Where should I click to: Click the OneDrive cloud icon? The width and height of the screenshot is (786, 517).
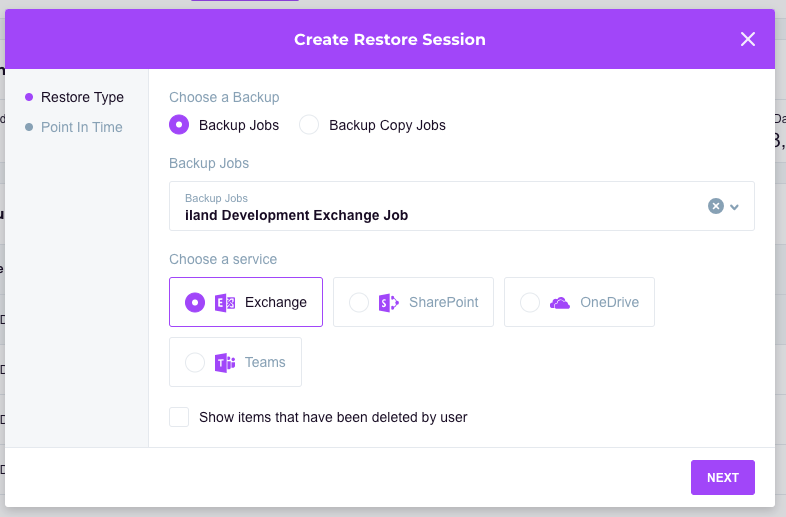[560, 302]
